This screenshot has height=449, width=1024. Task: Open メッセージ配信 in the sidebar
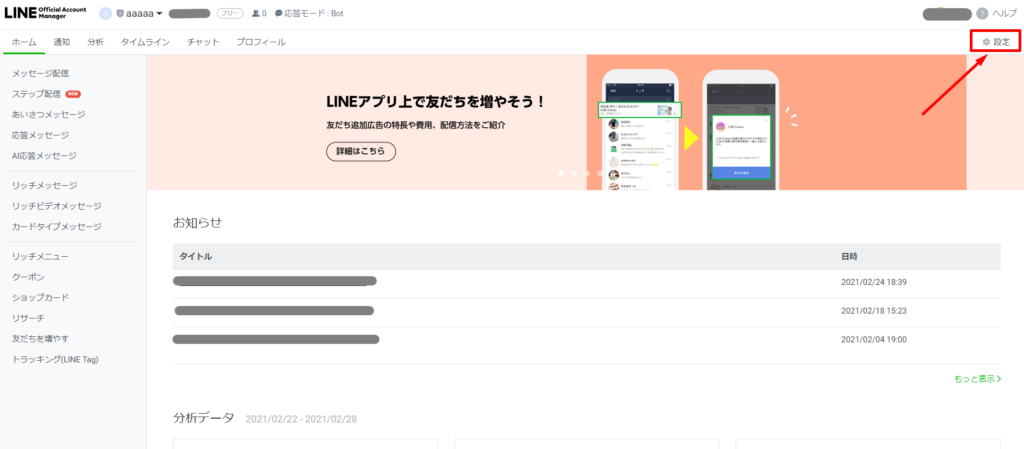pyautogui.click(x=40, y=73)
